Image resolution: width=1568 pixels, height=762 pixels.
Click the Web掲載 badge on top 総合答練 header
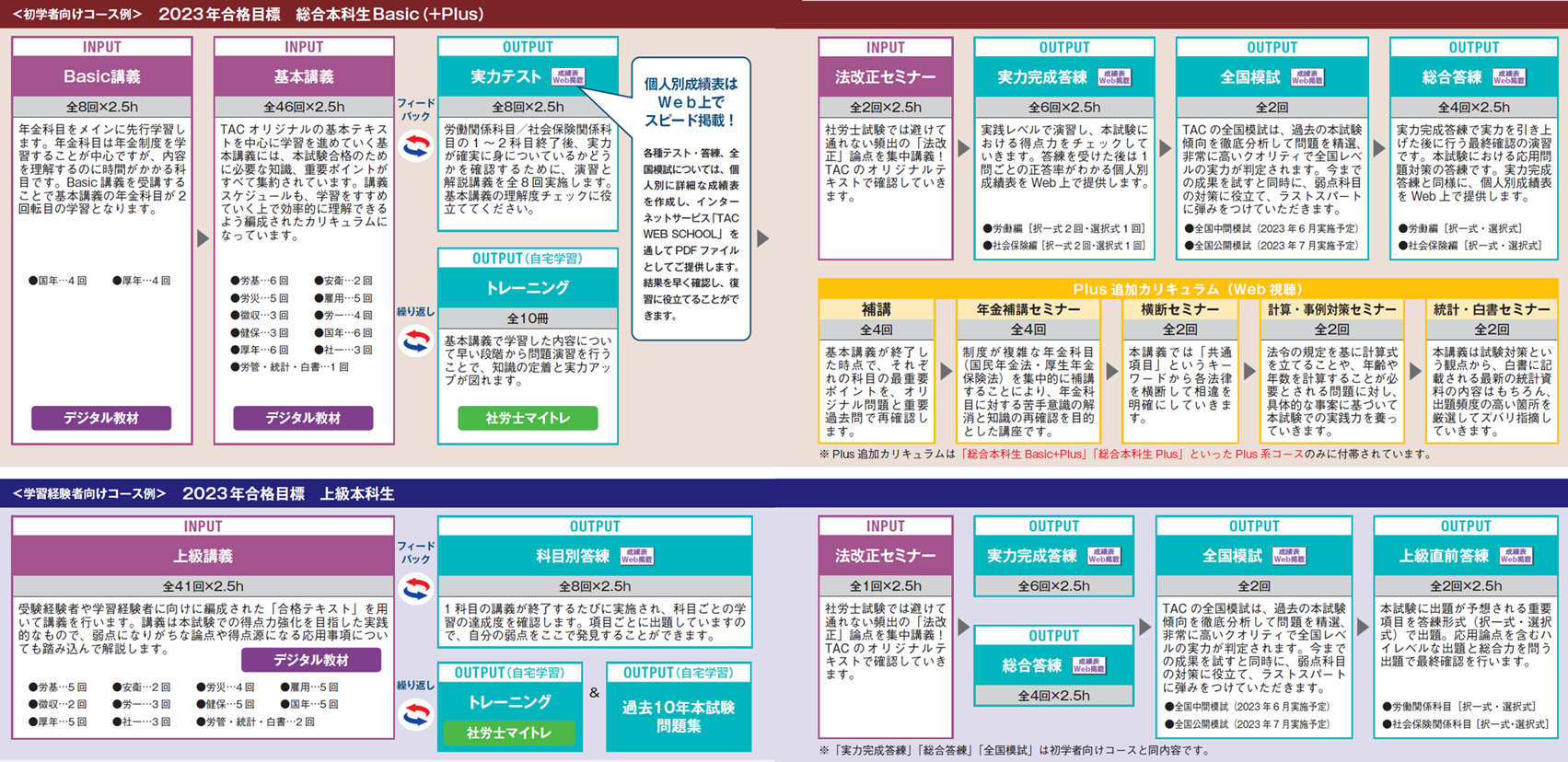[x=1509, y=78]
